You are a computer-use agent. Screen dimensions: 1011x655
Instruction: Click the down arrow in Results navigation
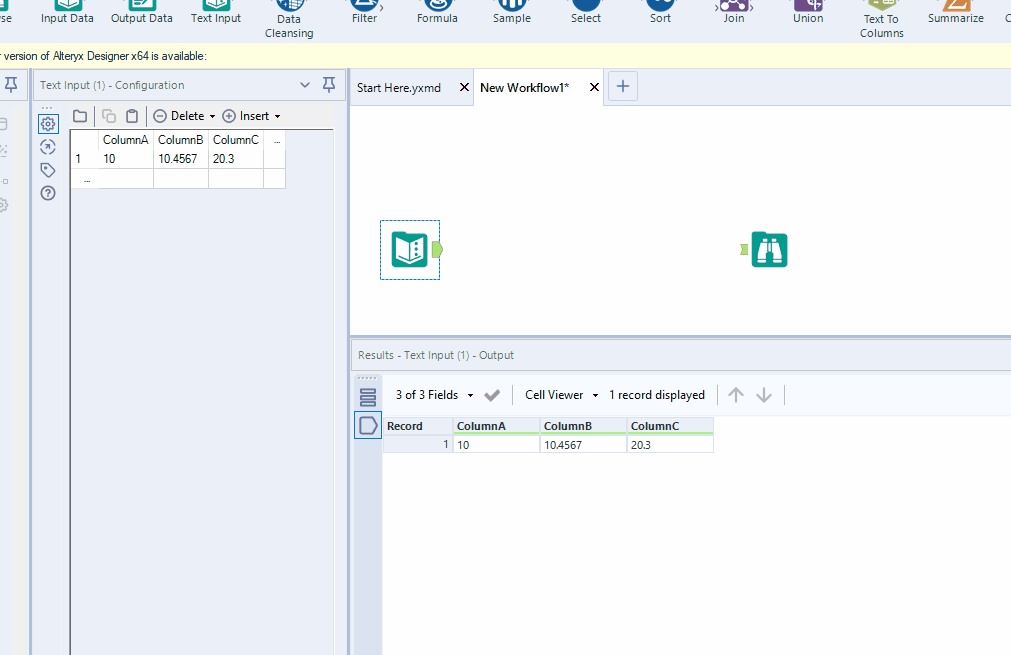click(x=764, y=394)
